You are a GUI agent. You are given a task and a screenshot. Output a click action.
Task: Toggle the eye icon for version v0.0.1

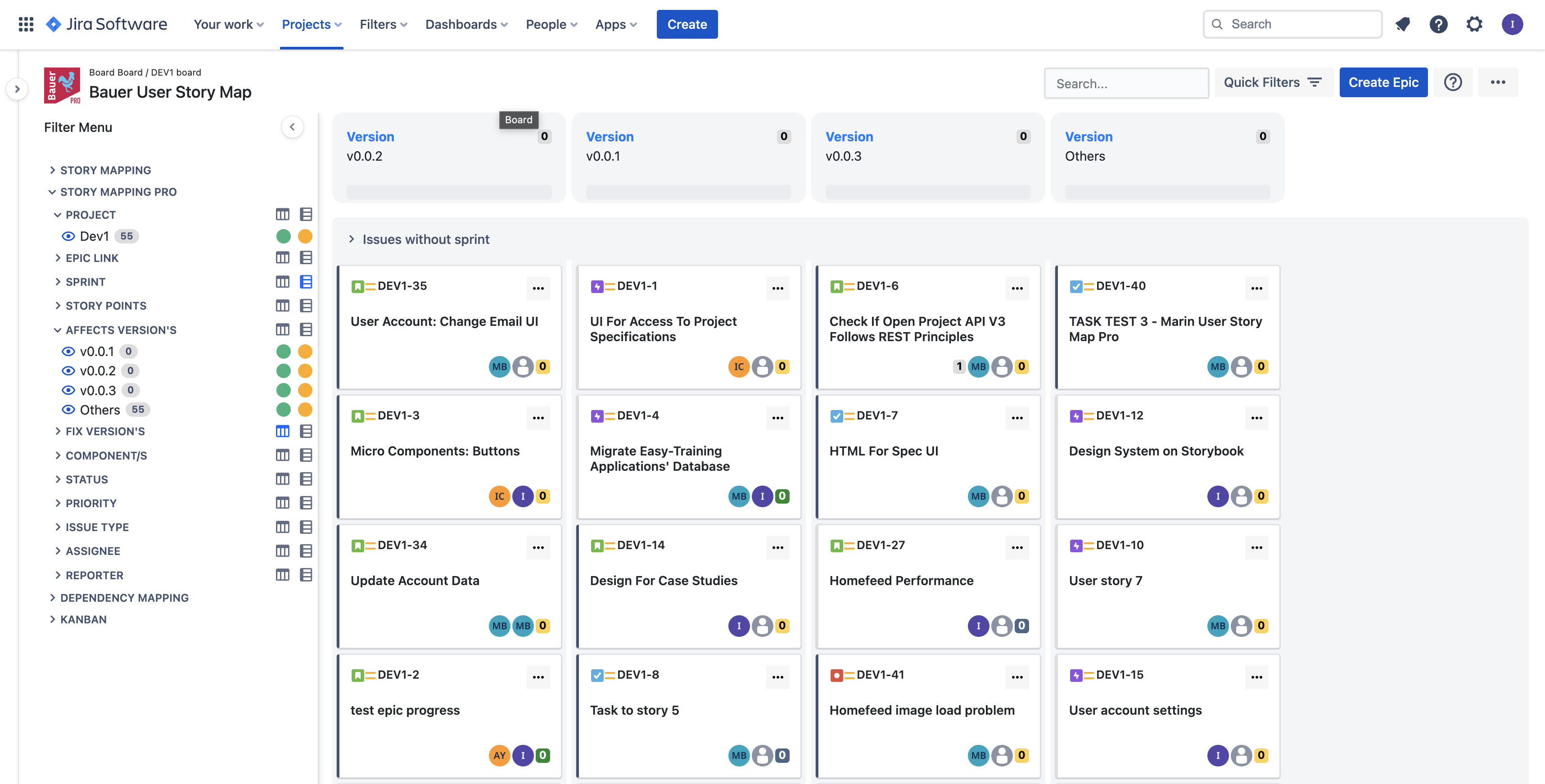[x=68, y=351]
